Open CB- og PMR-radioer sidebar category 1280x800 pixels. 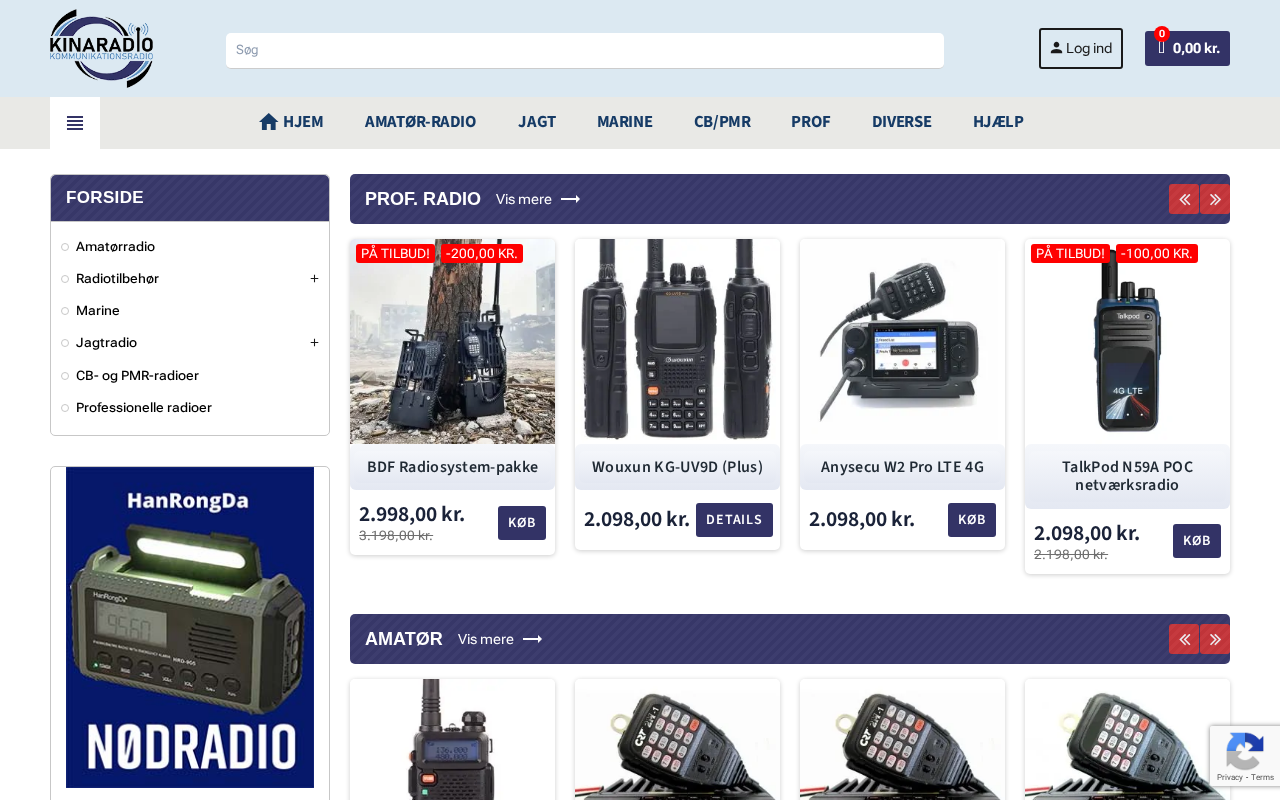tap(137, 375)
